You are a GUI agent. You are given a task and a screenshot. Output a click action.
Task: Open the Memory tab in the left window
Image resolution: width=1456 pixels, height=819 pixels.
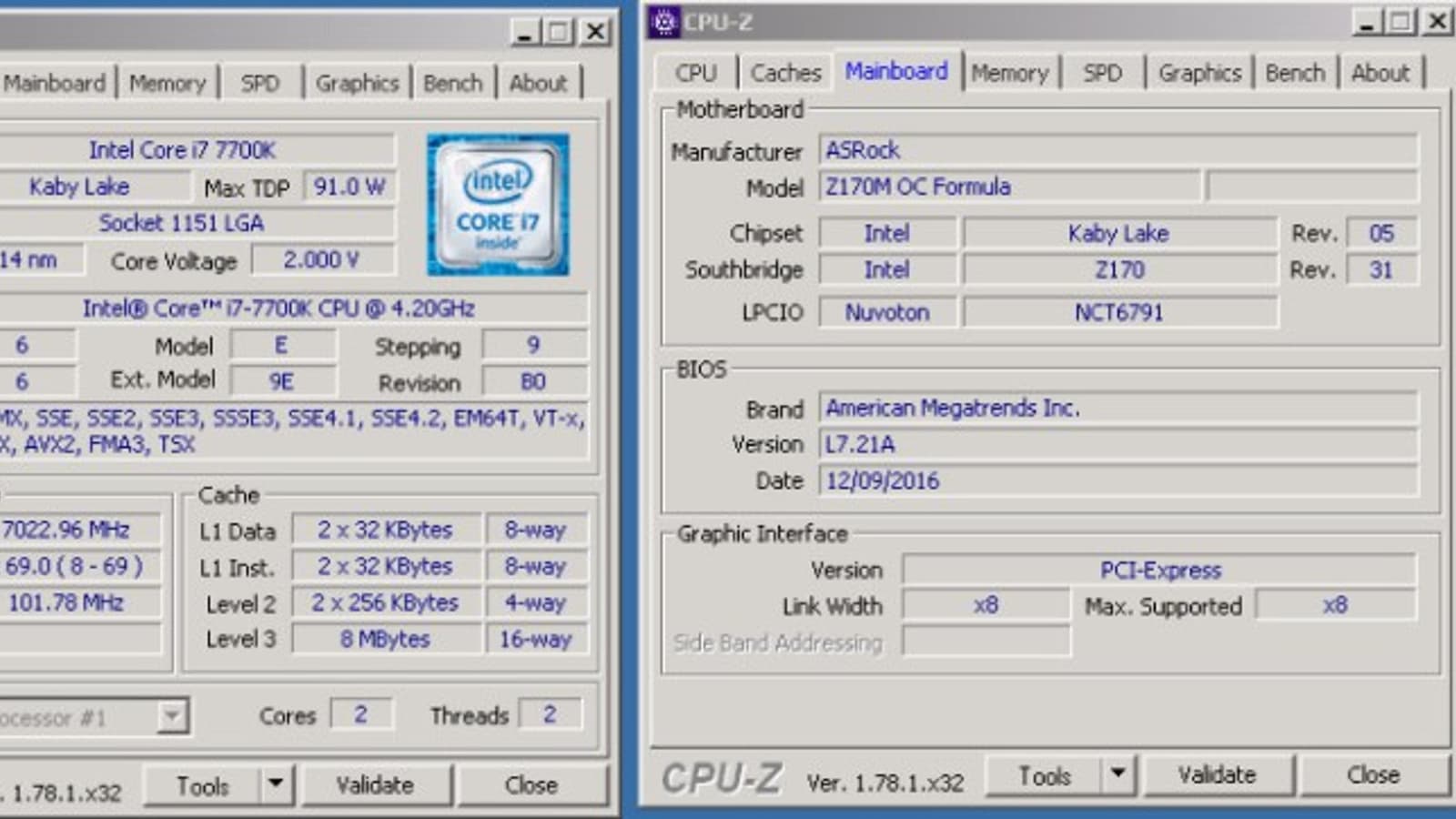(167, 83)
